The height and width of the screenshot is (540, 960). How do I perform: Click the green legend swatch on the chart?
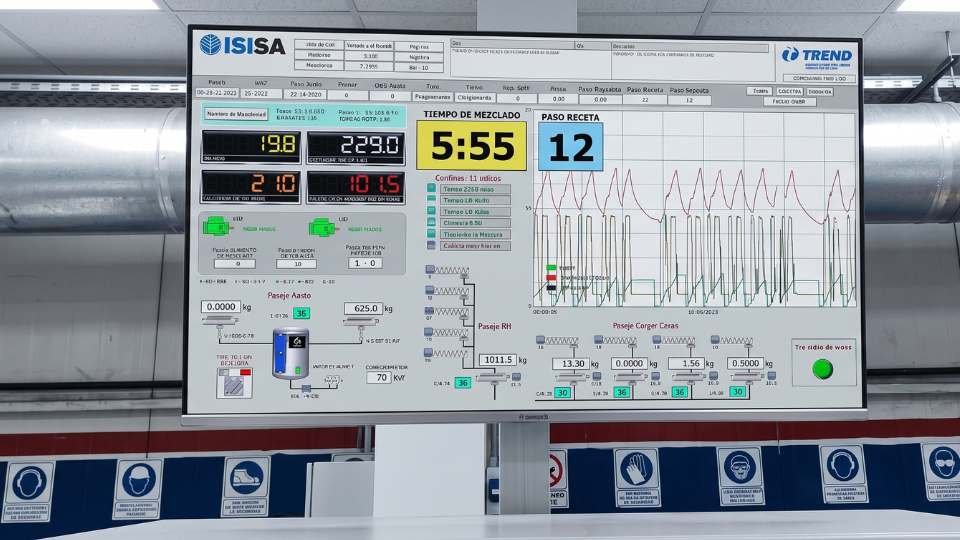coord(551,268)
